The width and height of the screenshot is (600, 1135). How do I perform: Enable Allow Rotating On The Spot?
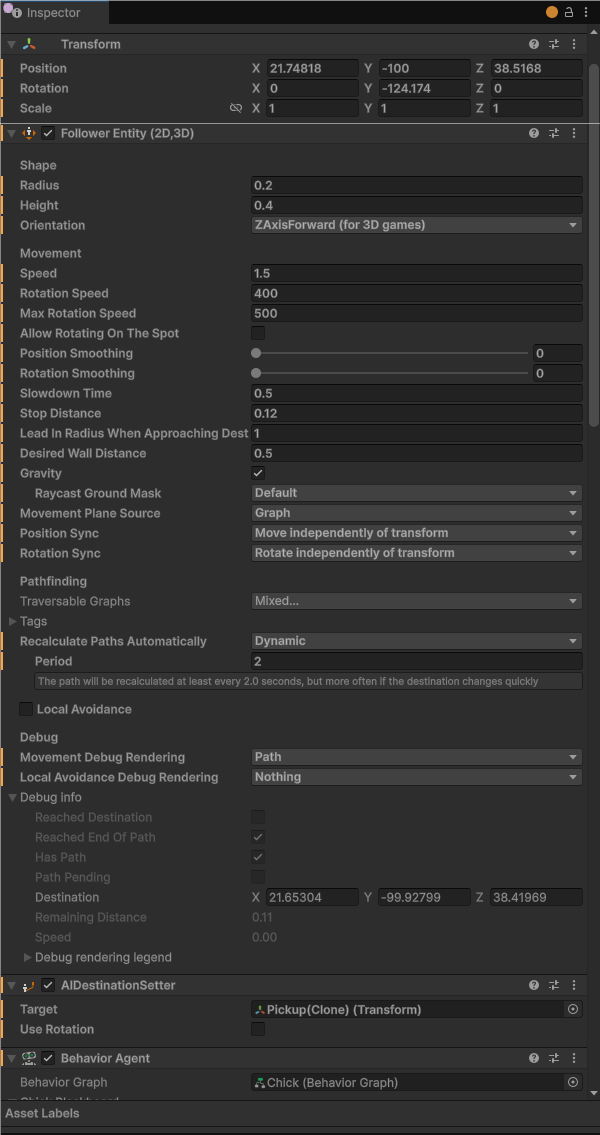pos(258,333)
